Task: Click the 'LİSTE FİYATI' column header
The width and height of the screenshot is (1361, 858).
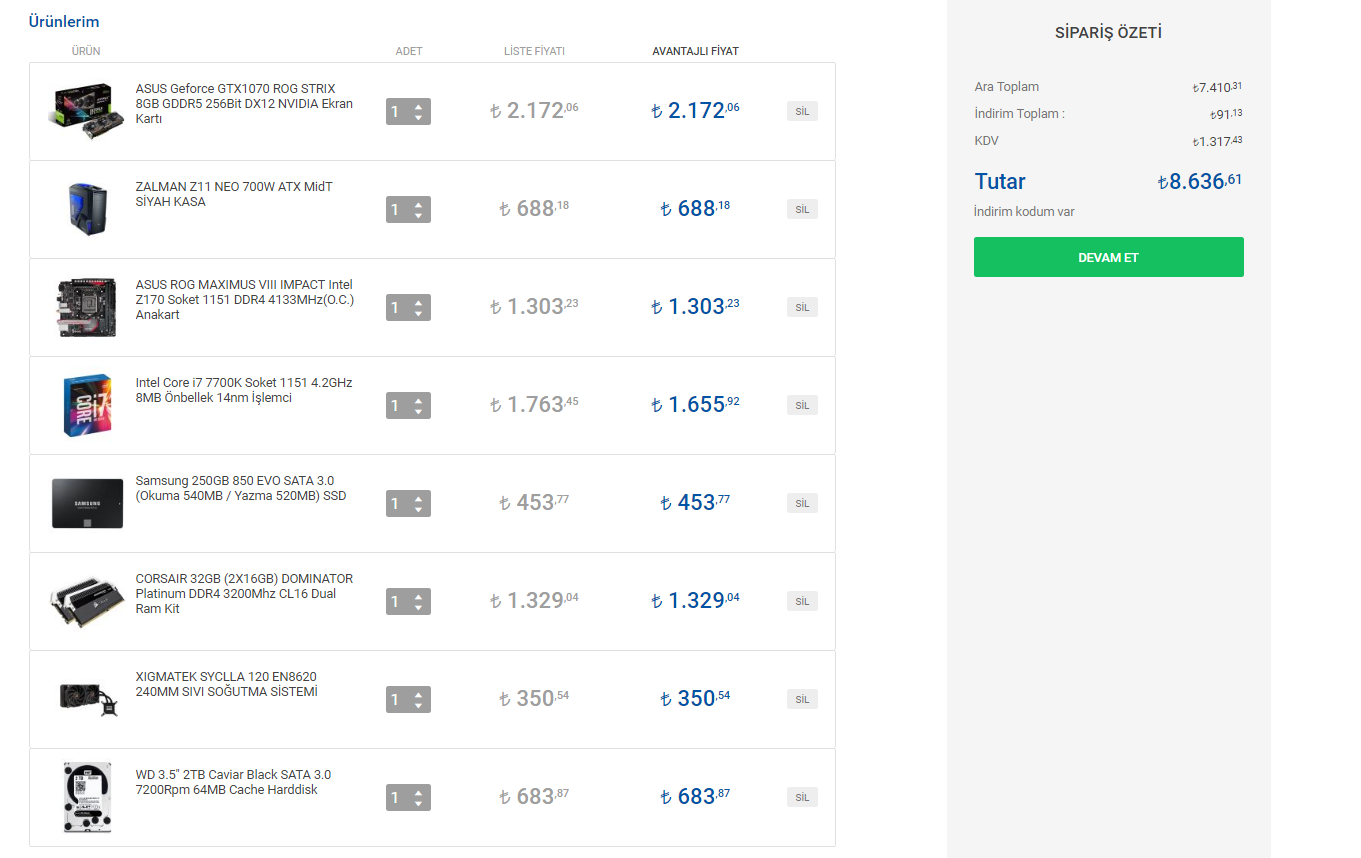Action: pos(534,51)
